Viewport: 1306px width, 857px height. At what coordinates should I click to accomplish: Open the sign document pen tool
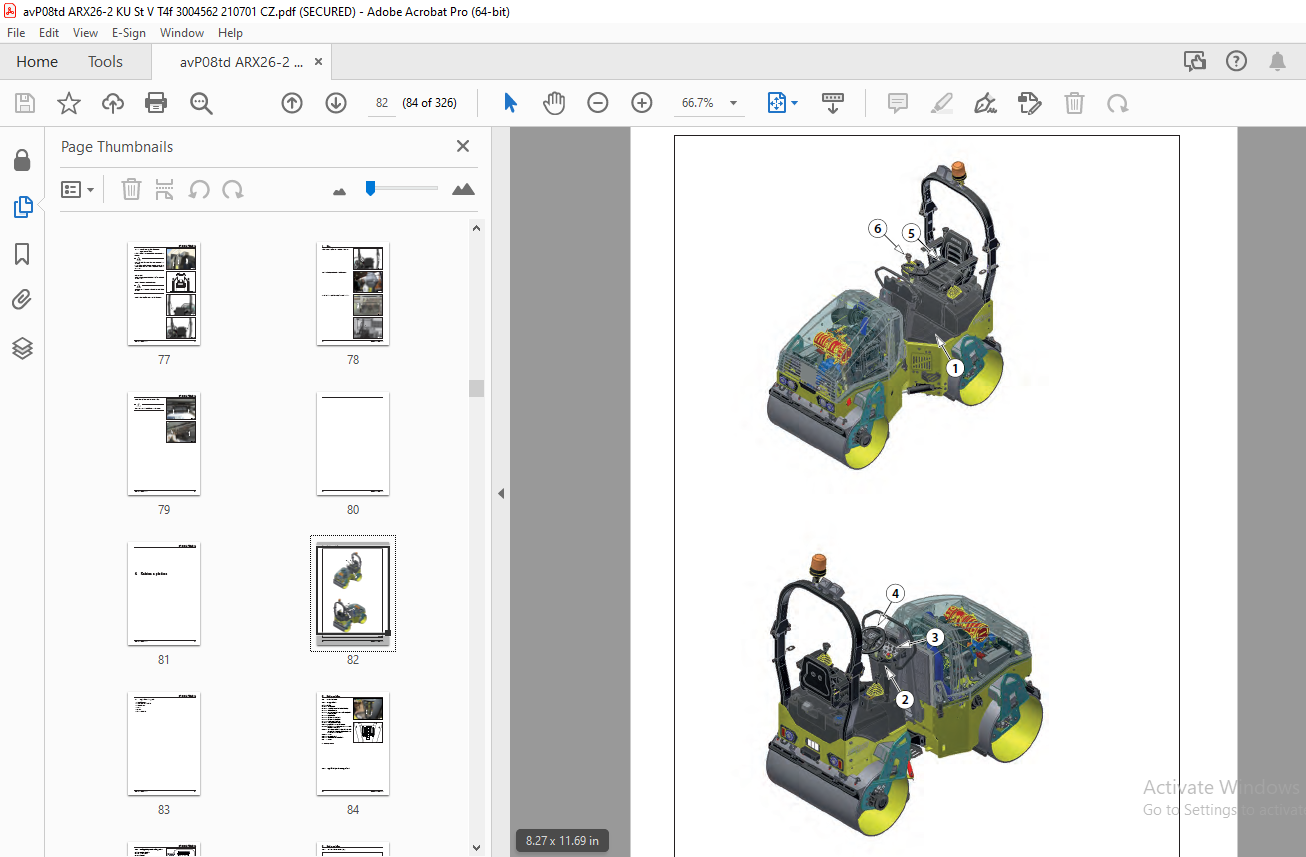pos(986,103)
